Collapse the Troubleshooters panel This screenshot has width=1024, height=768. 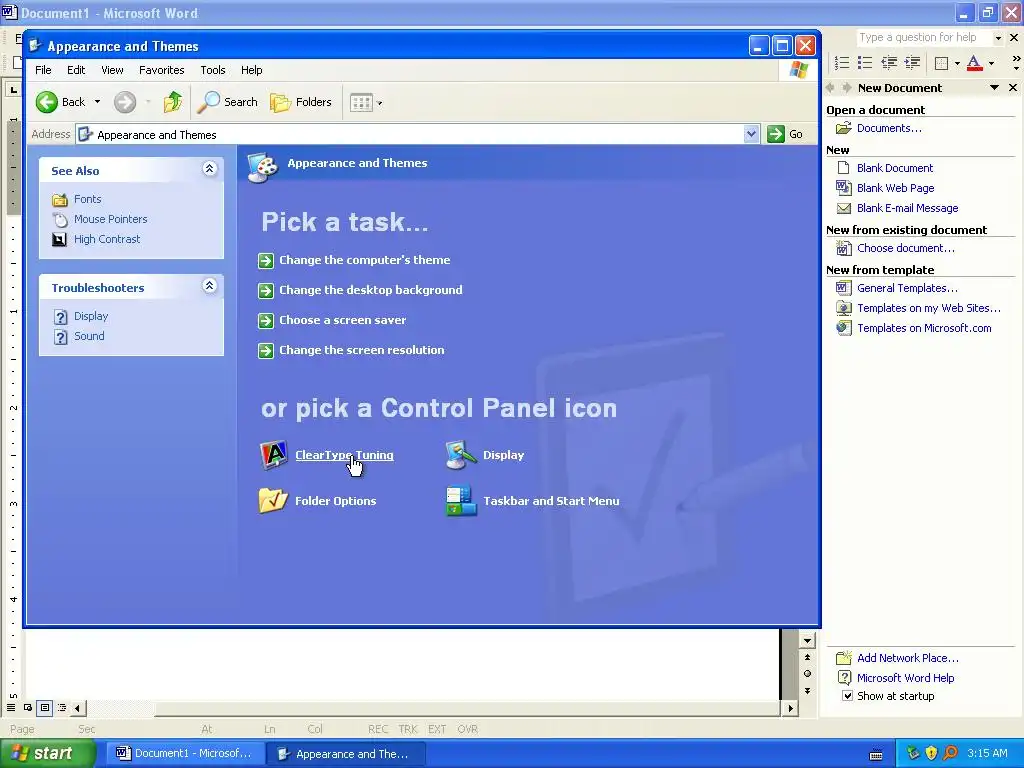point(209,286)
